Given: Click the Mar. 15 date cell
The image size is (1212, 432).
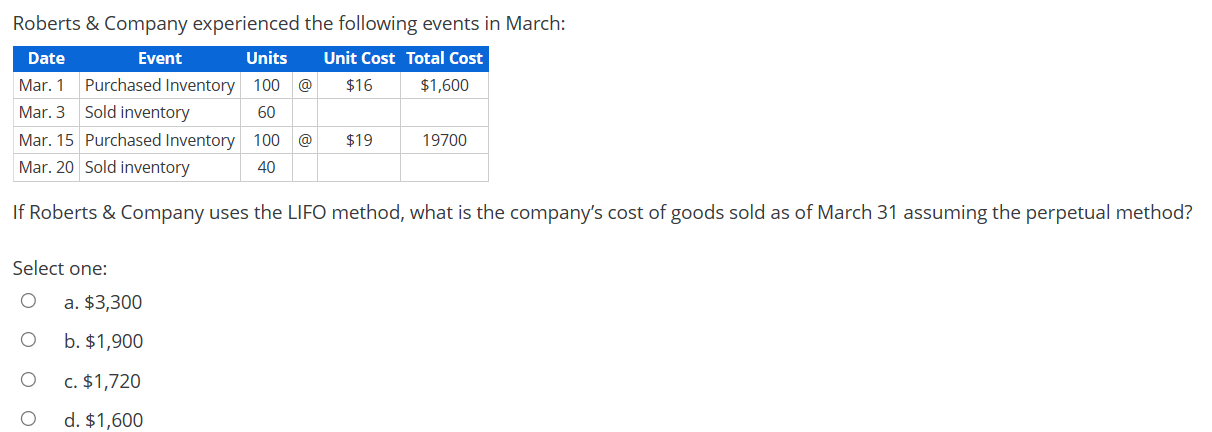Looking at the screenshot, I should click(46, 140).
